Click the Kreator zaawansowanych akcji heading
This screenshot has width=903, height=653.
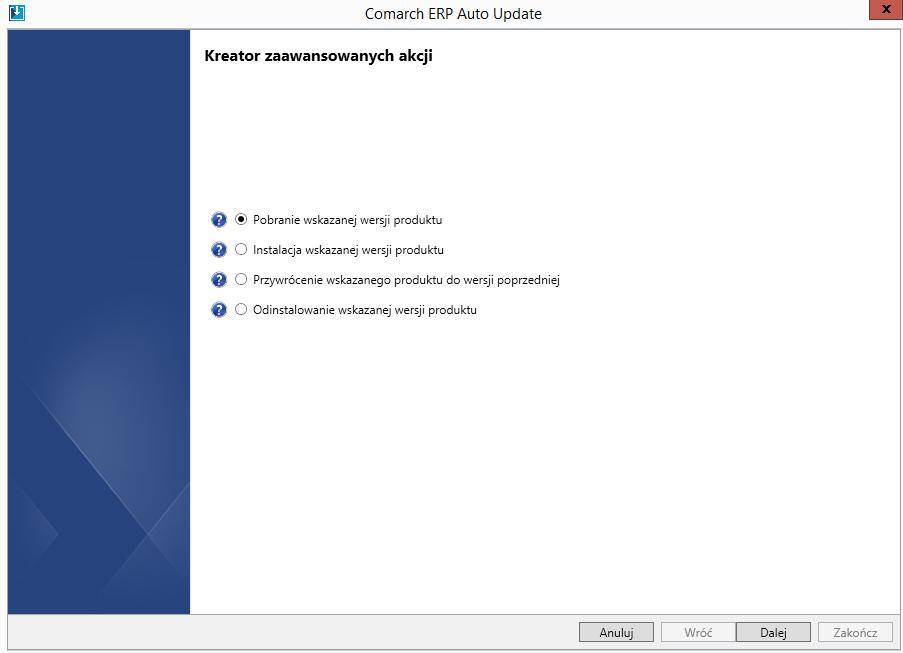click(x=318, y=56)
